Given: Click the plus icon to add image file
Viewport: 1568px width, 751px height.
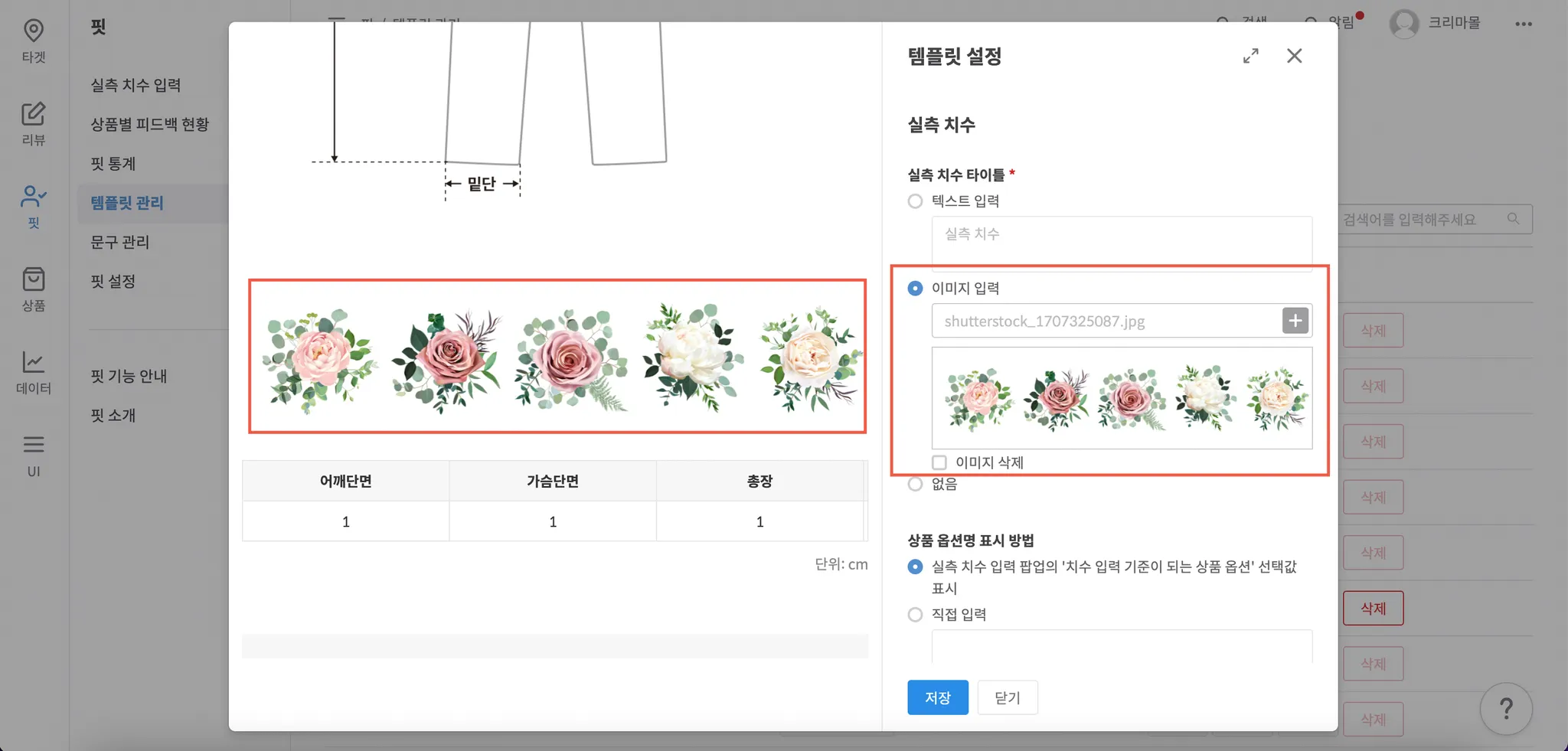Looking at the screenshot, I should coord(1295,321).
